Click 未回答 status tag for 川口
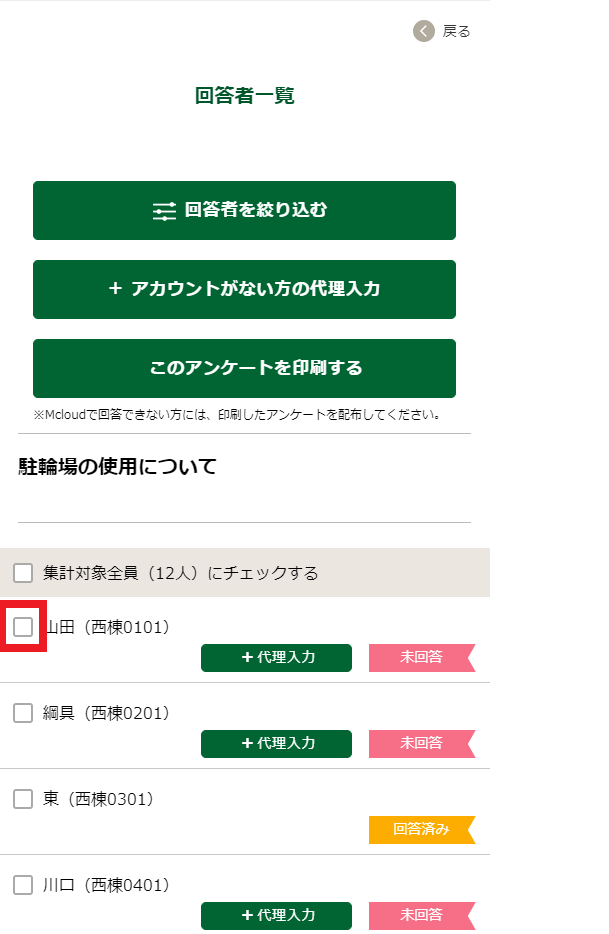609x934 pixels. pos(421,916)
